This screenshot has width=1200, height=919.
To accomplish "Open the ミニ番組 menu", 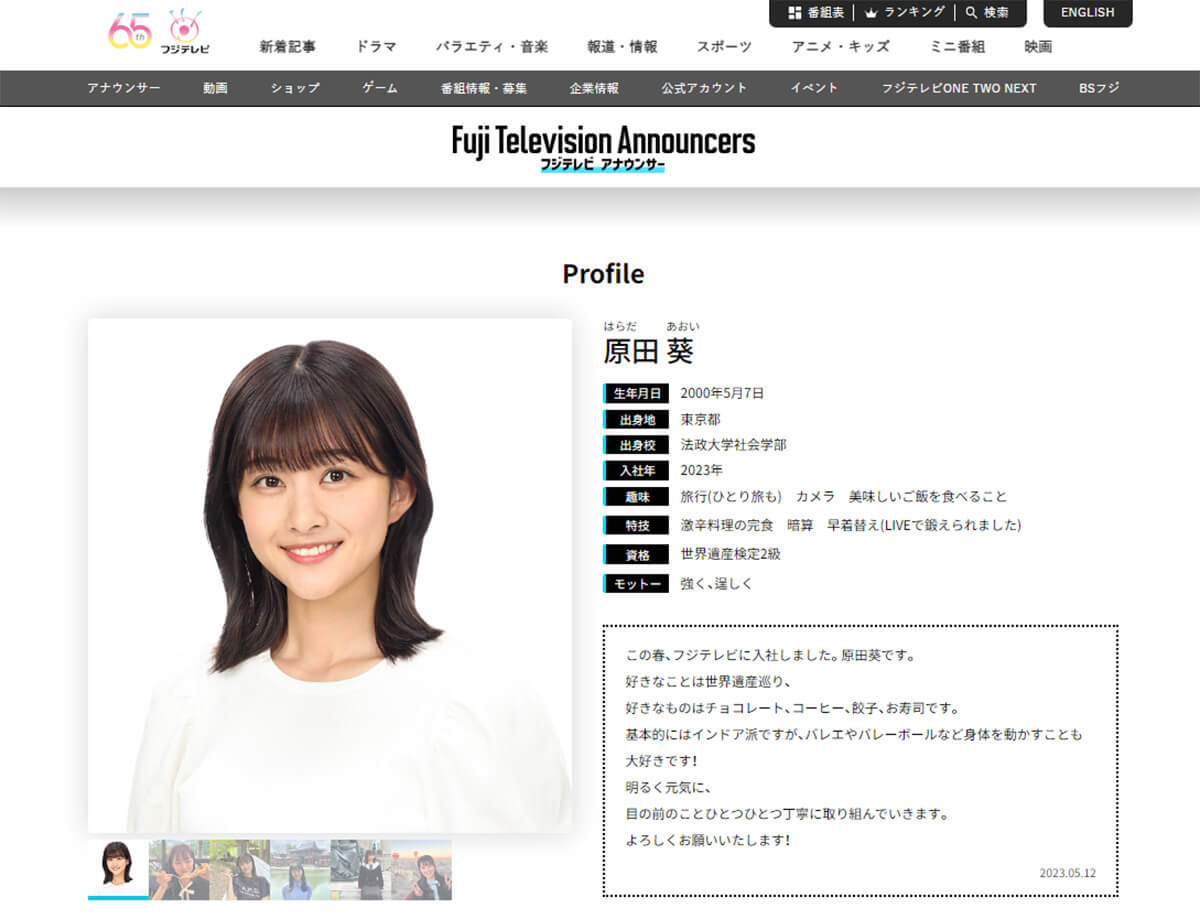I will pyautogui.click(x=957, y=46).
